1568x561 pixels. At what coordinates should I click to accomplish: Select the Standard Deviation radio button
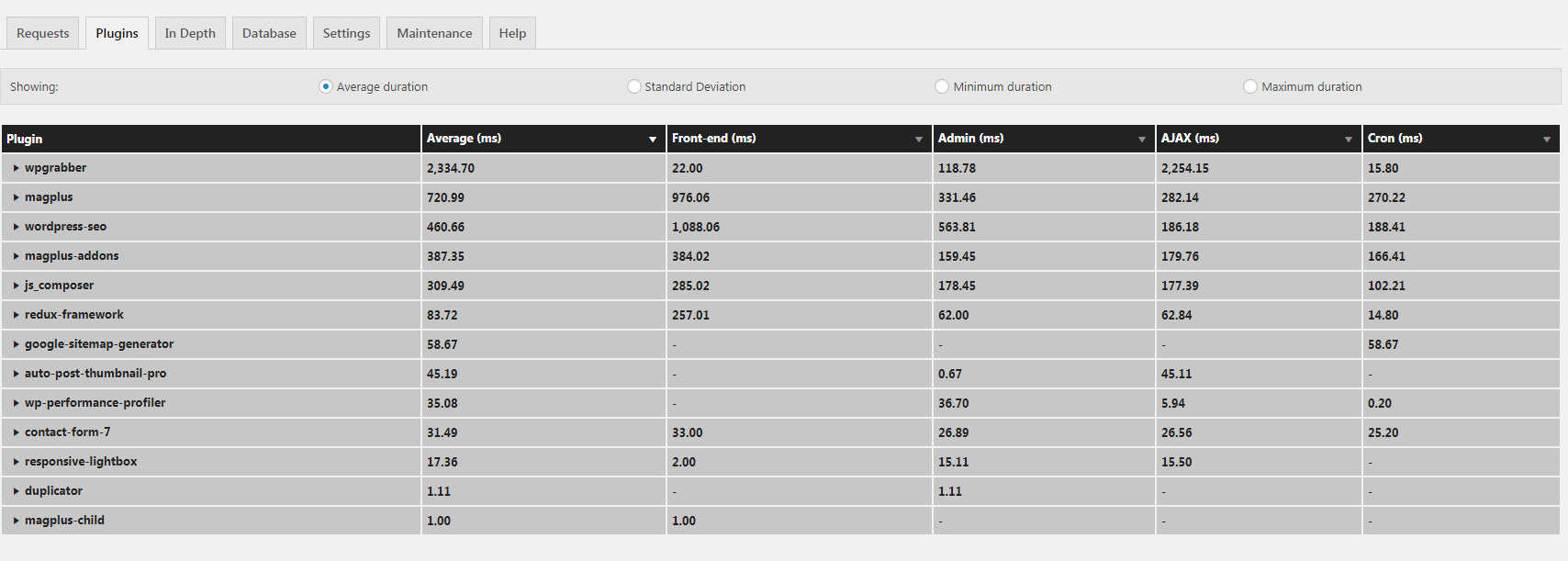[x=633, y=86]
